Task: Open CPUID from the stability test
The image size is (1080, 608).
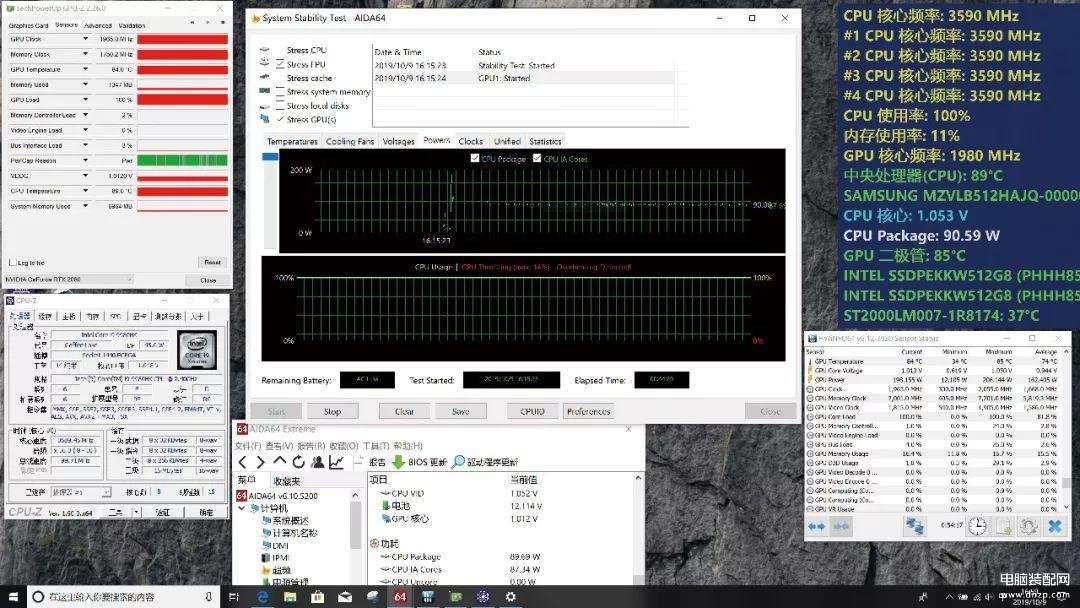Action: [532, 411]
